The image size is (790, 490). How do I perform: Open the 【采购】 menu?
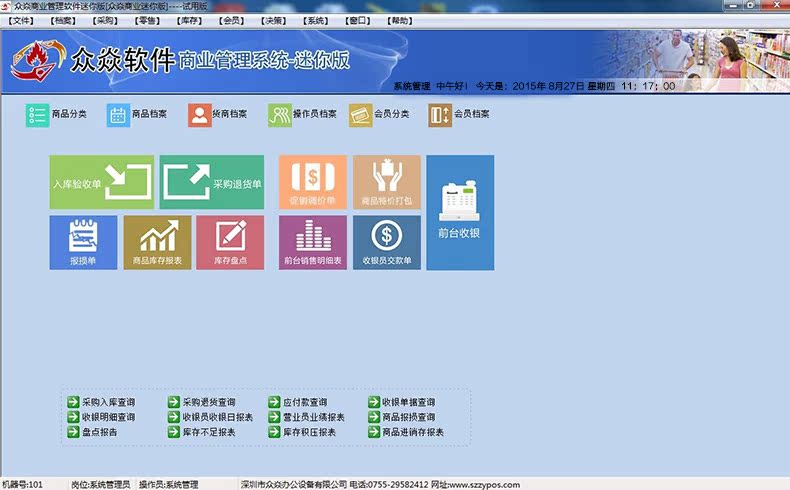(x=105, y=21)
